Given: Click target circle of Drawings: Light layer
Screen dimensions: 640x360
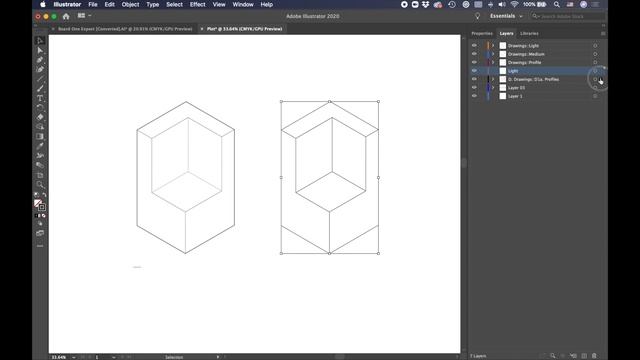Looking at the screenshot, I should point(595,46).
